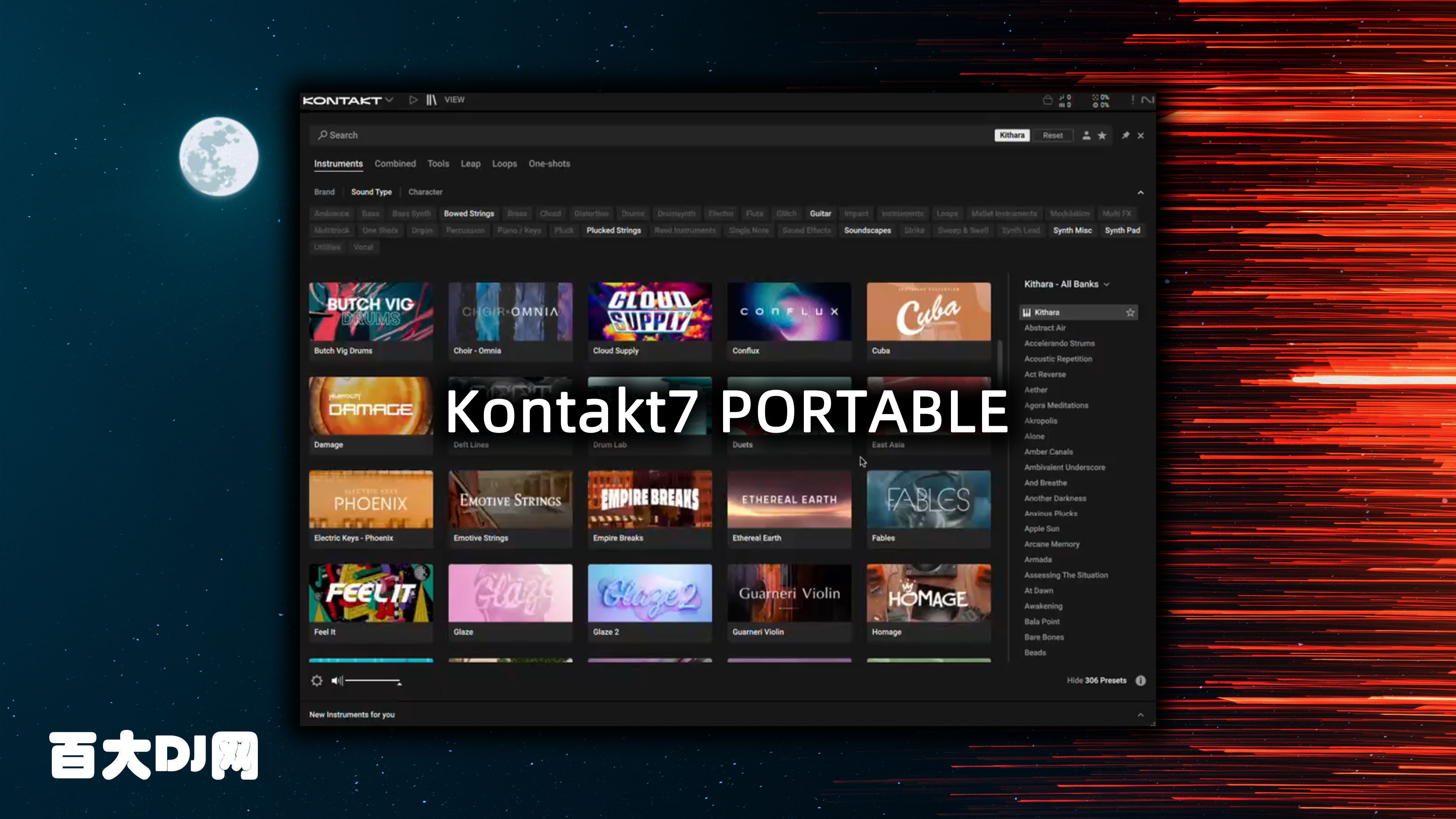Open the library browser icon
This screenshot has width=1456, height=819.
point(431,100)
